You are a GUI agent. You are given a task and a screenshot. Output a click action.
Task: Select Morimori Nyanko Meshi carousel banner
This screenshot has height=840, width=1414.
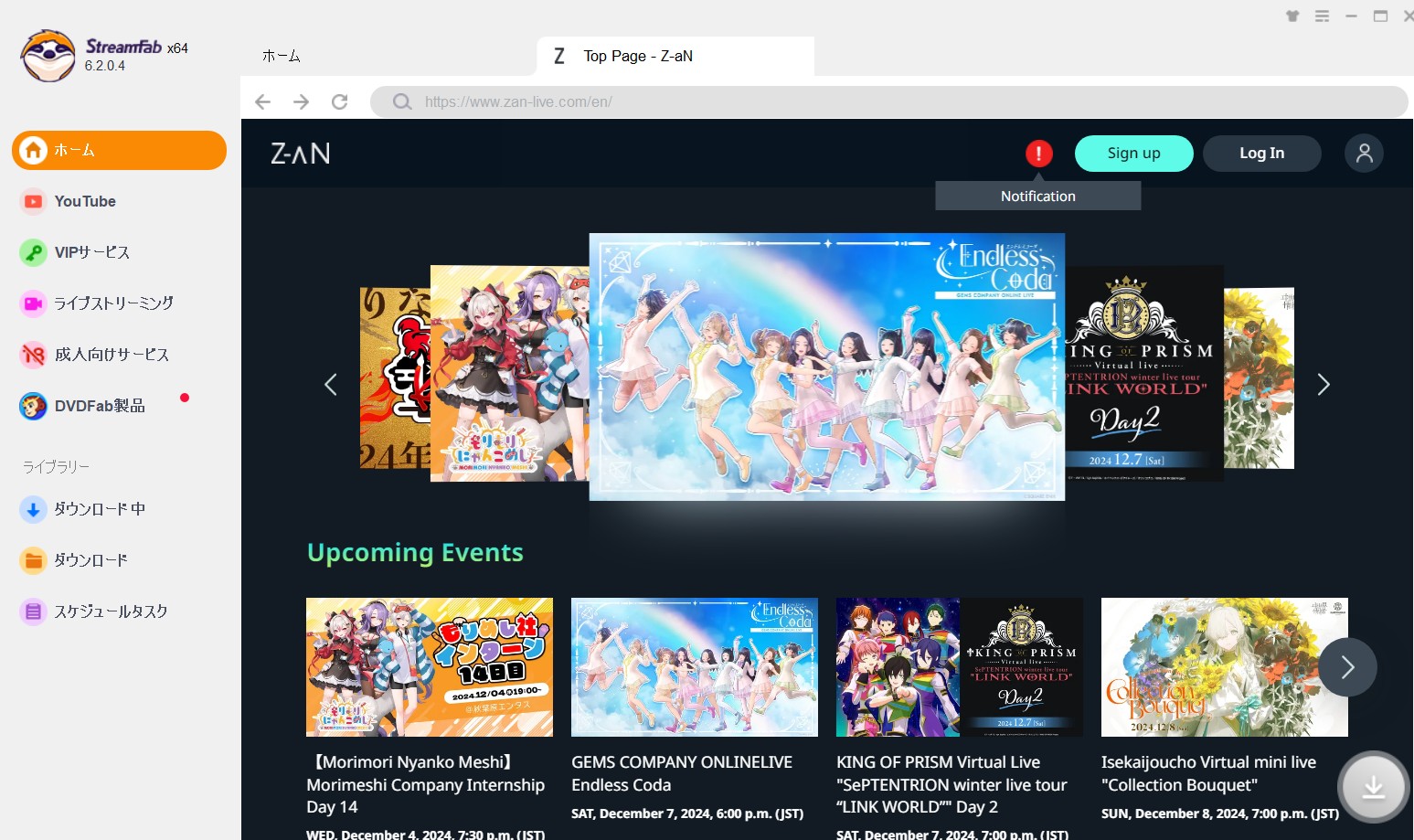click(x=509, y=373)
